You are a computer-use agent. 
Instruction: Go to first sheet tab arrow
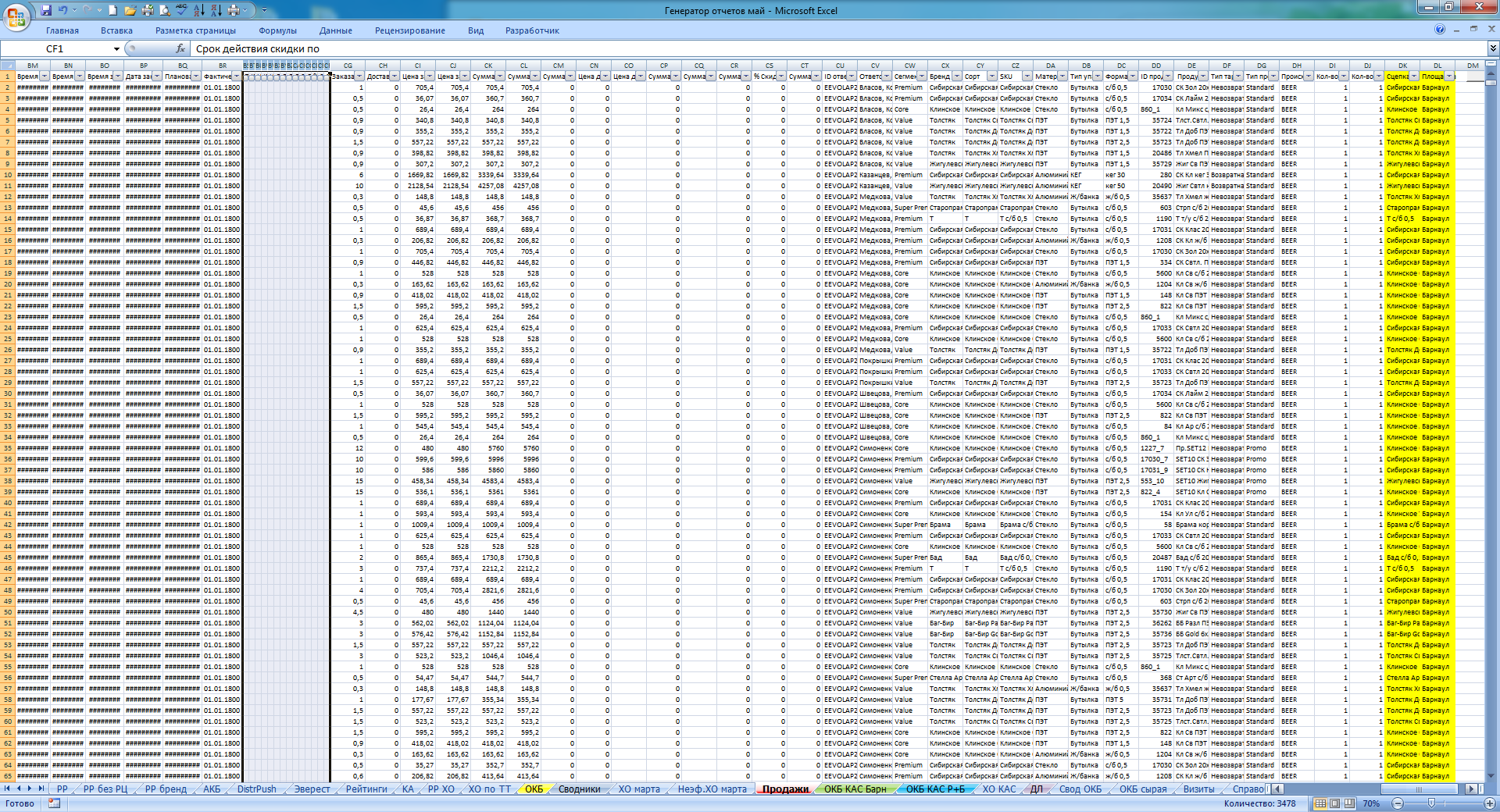click(8, 789)
